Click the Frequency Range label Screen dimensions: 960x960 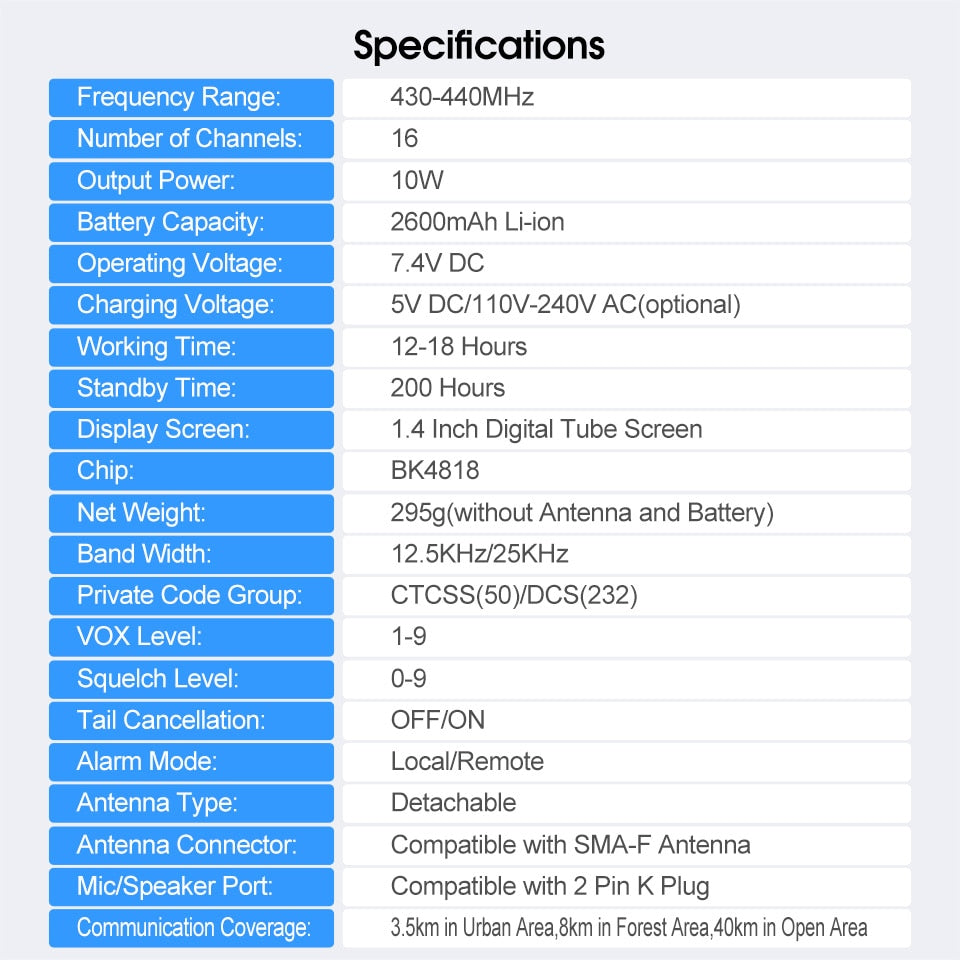pyautogui.click(x=179, y=97)
